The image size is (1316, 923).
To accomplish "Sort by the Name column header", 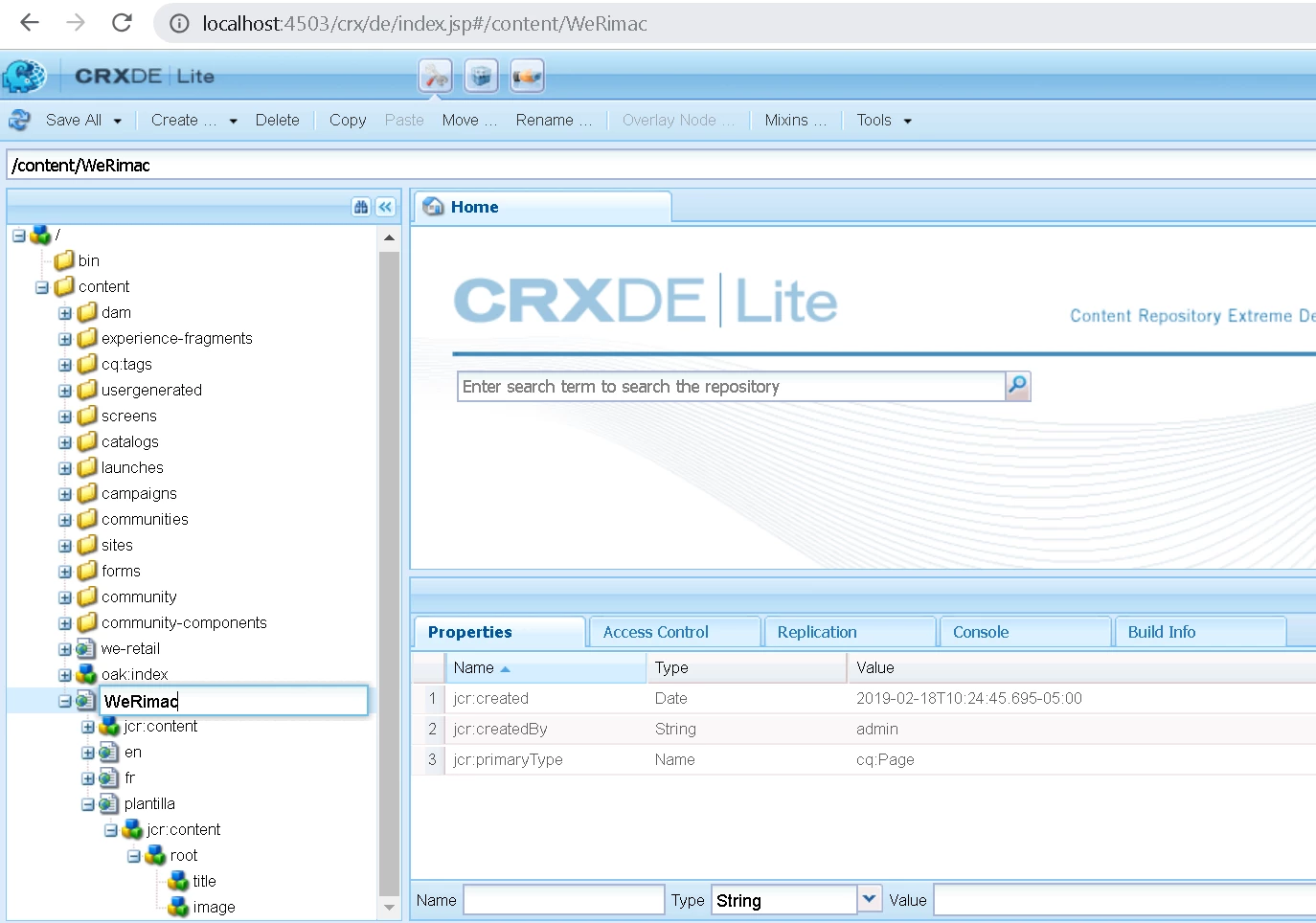I will 546,667.
